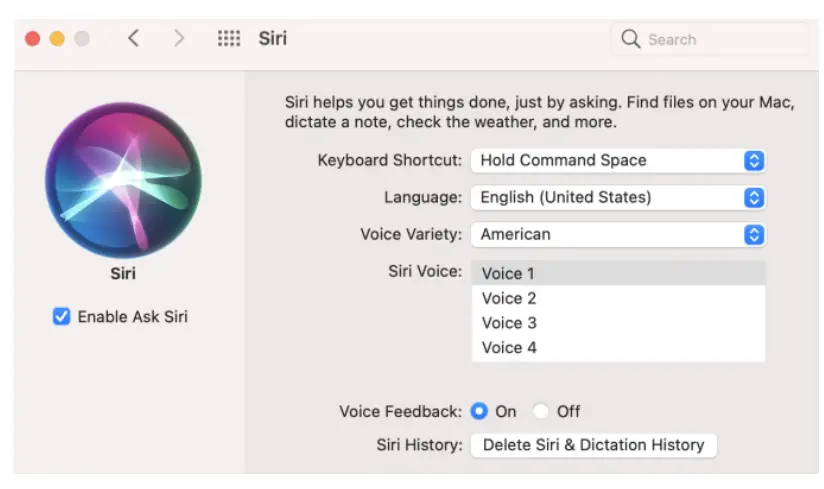Select Voice 1 in Siri Voice list

click(619, 273)
